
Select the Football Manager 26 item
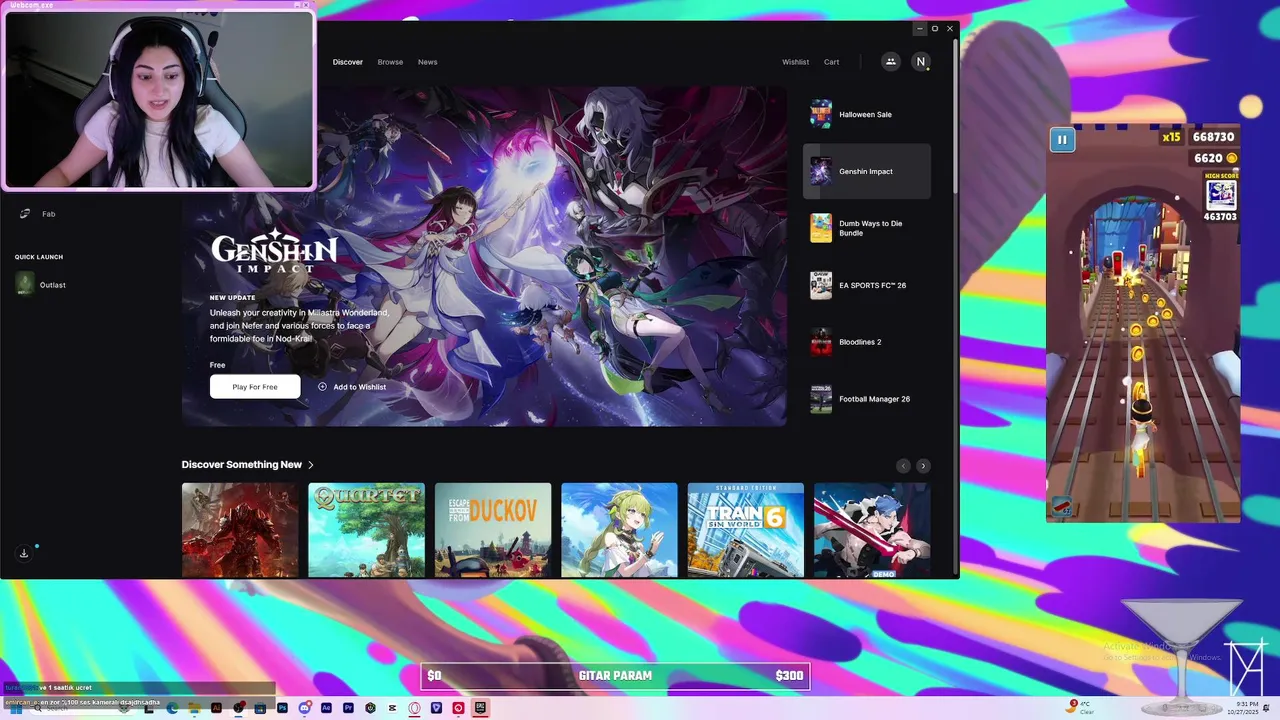coord(867,399)
